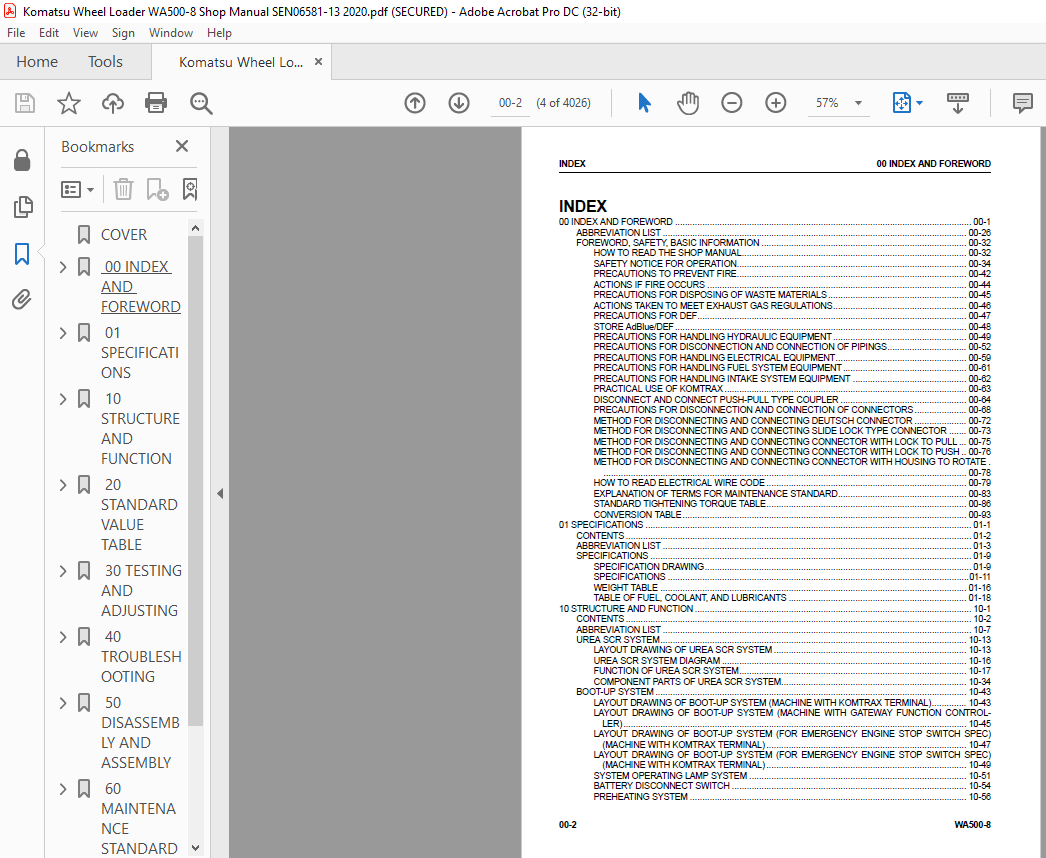
Task: Open zoom level dropdown arrow
Action: click(x=859, y=103)
